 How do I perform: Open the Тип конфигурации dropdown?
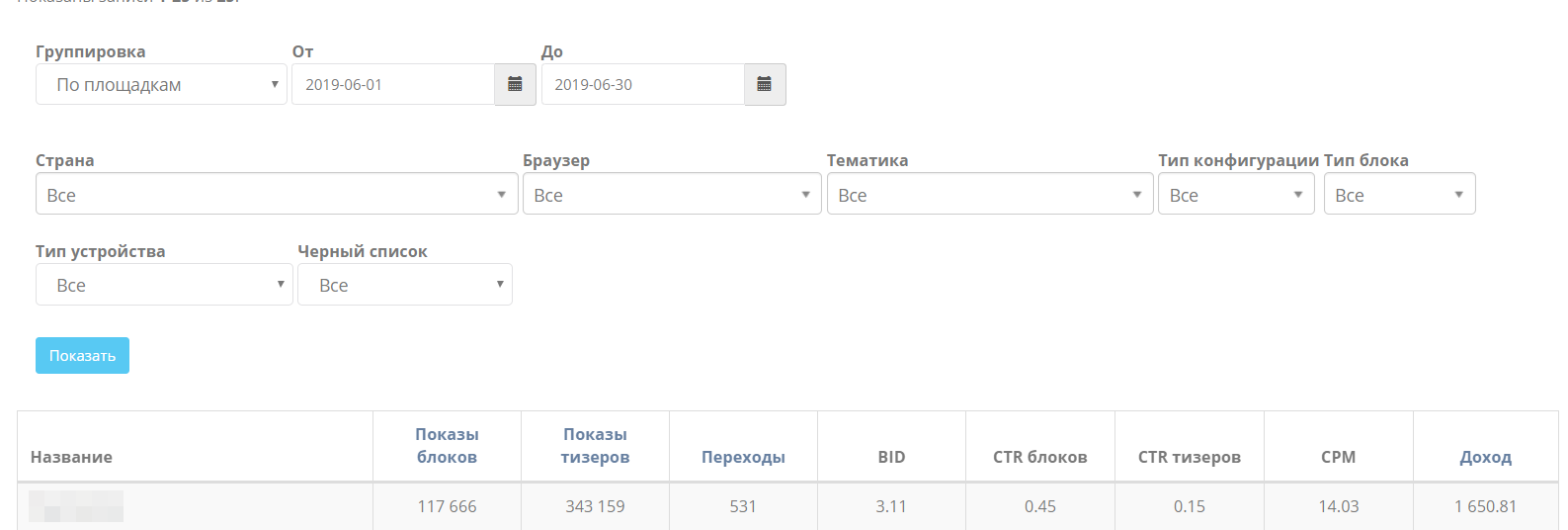[x=1236, y=195]
